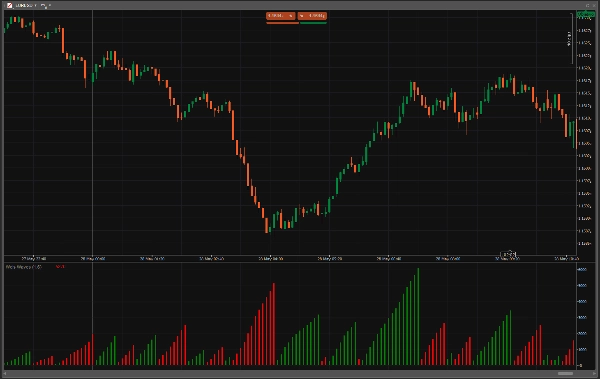Click the highlighted time label on time axis
The width and height of the screenshot is (600, 379).
(x=509, y=254)
